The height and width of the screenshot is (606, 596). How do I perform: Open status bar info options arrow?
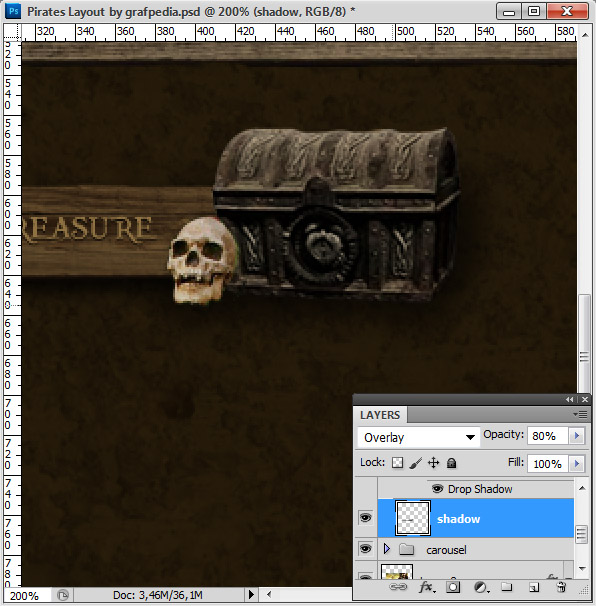tap(251, 594)
